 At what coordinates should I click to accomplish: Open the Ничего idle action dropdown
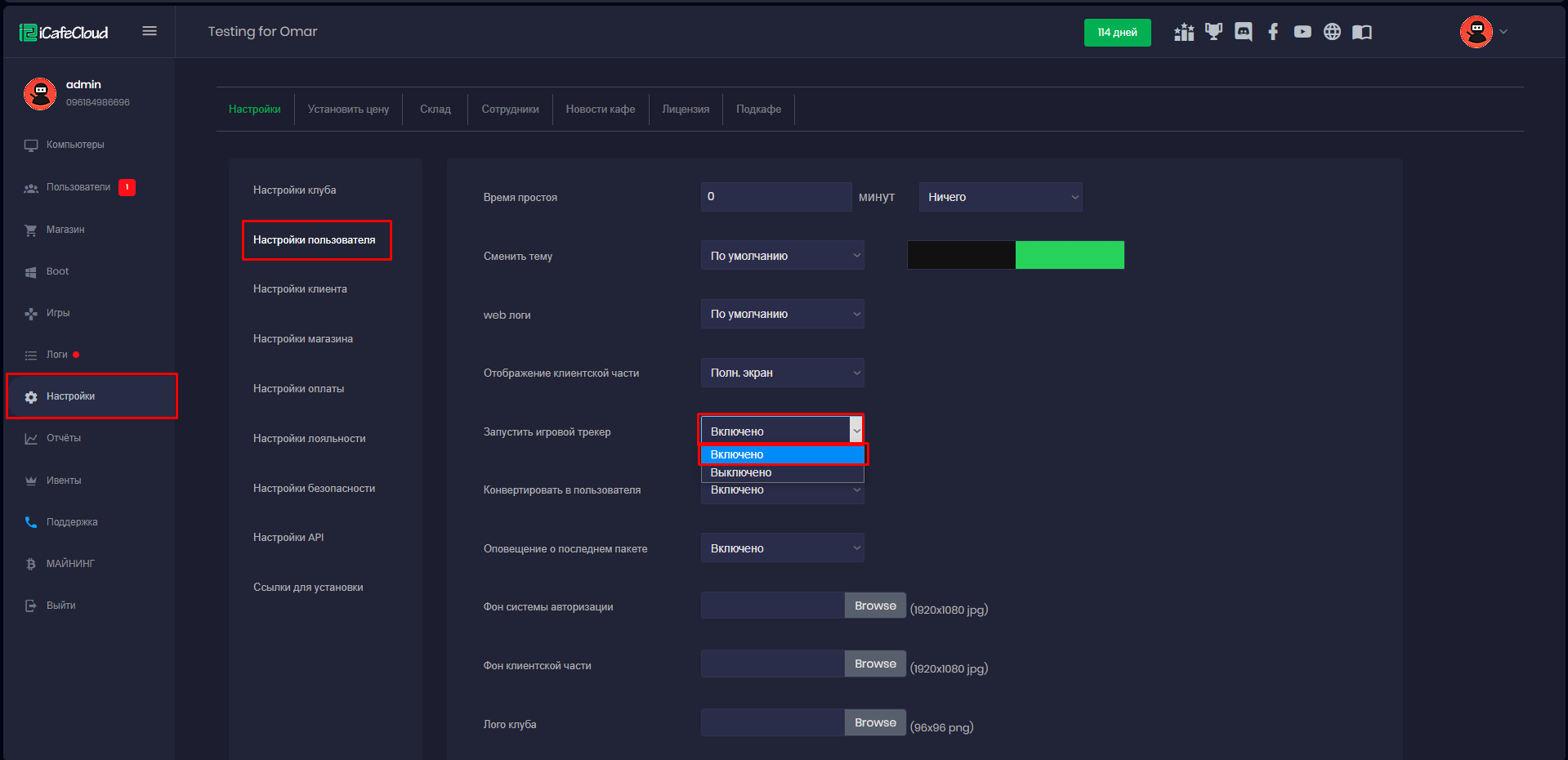(1000, 197)
